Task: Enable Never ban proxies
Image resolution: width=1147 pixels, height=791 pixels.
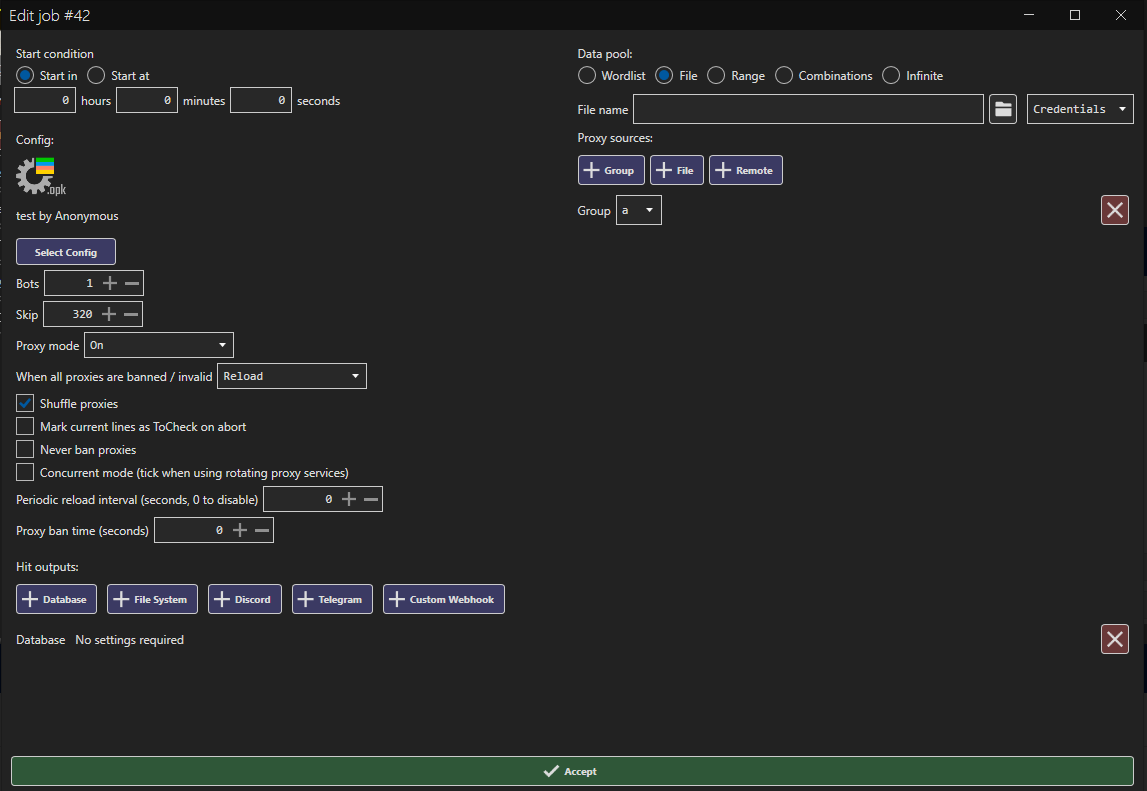Action: (25, 449)
